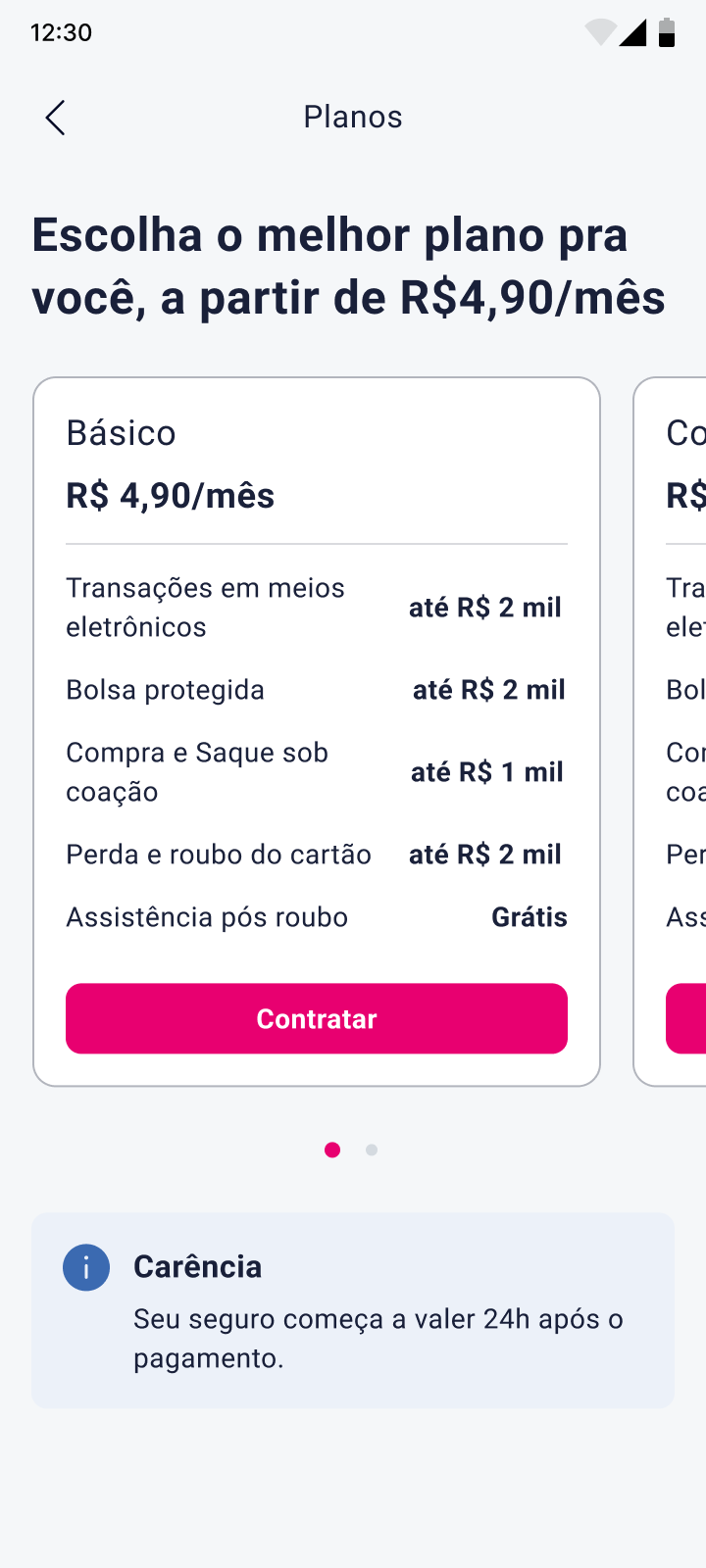This screenshot has width=706, height=1568.
Task: Tap the back arrow icon
Action: [x=56, y=118]
